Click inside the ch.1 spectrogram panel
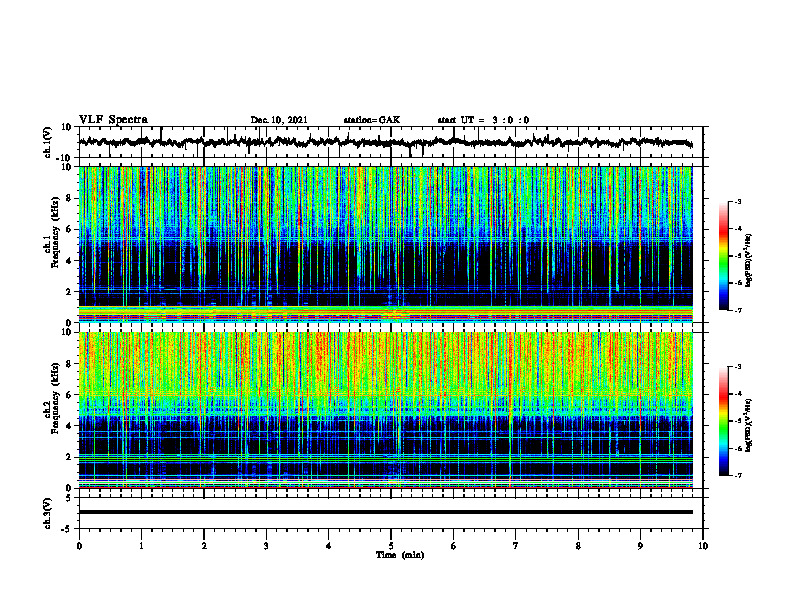Viewport: 792px width, 612px height. click(385, 244)
